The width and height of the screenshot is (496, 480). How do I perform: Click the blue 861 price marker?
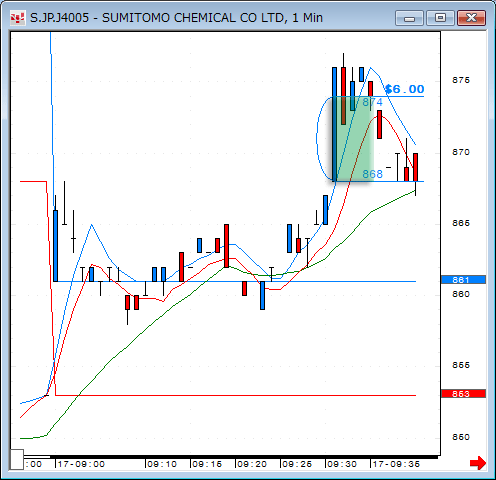pos(463,279)
